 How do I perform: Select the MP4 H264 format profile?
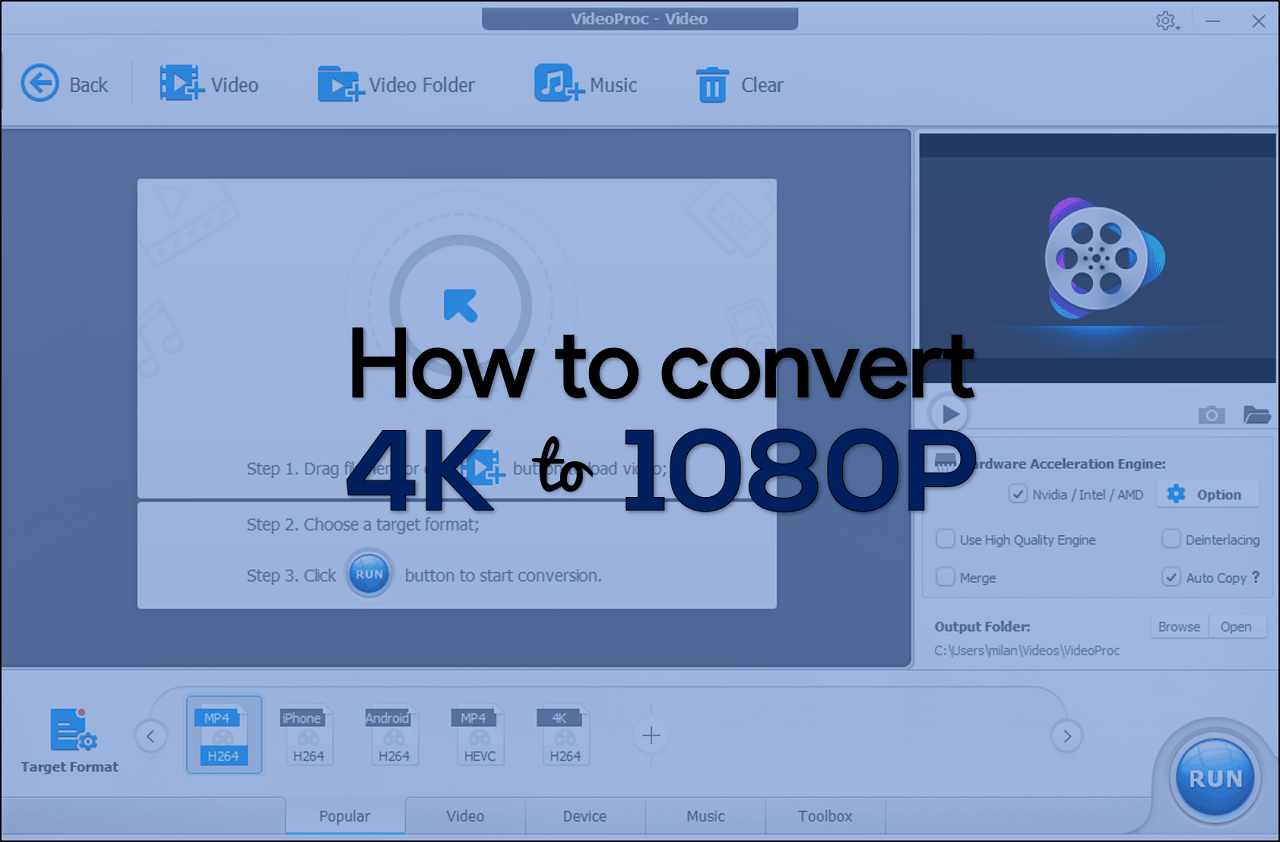224,735
